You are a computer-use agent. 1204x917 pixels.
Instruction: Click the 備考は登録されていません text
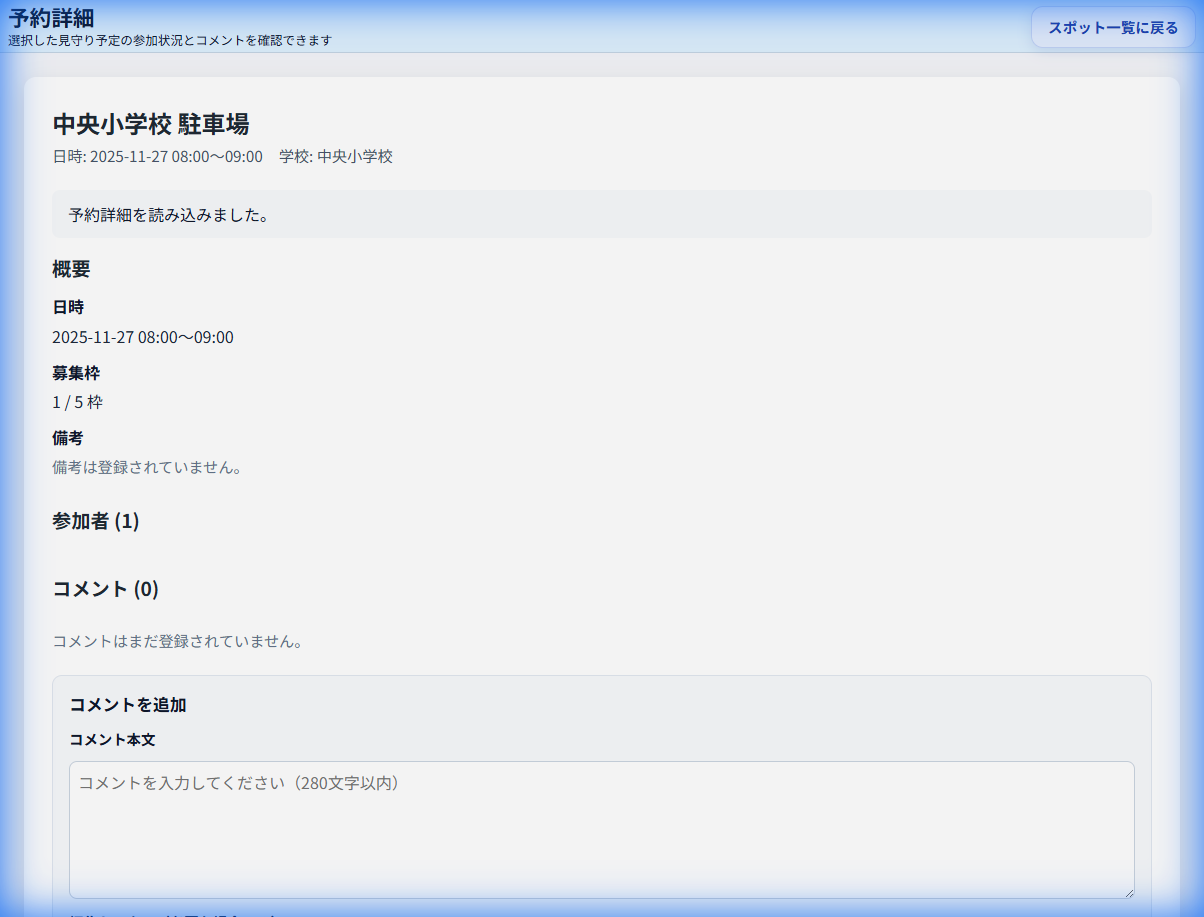pyautogui.click(x=147, y=467)
